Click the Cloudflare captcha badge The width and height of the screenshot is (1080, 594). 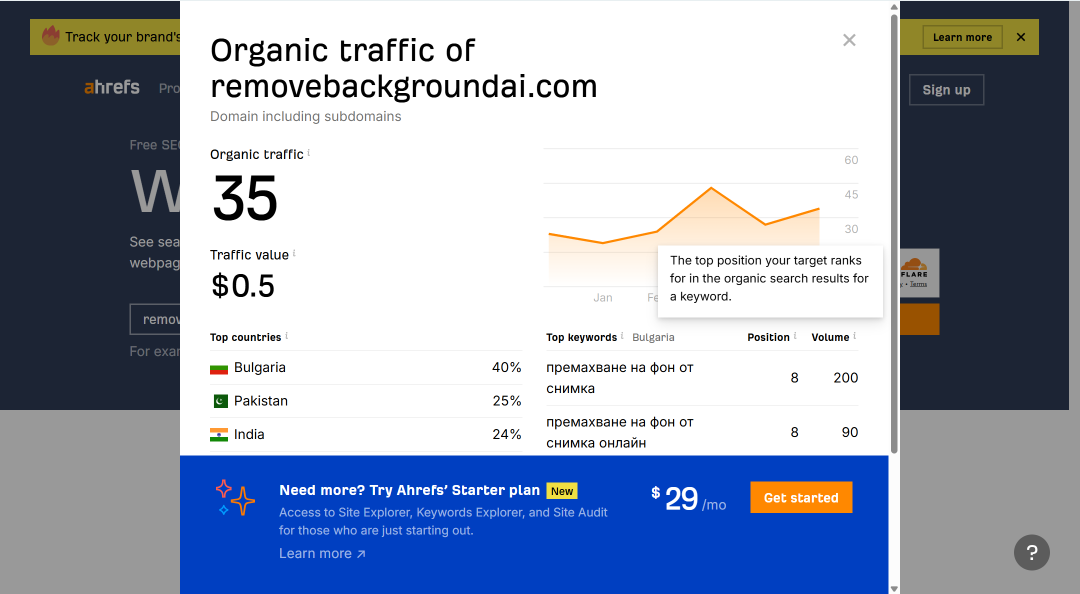tap(920, 273)
